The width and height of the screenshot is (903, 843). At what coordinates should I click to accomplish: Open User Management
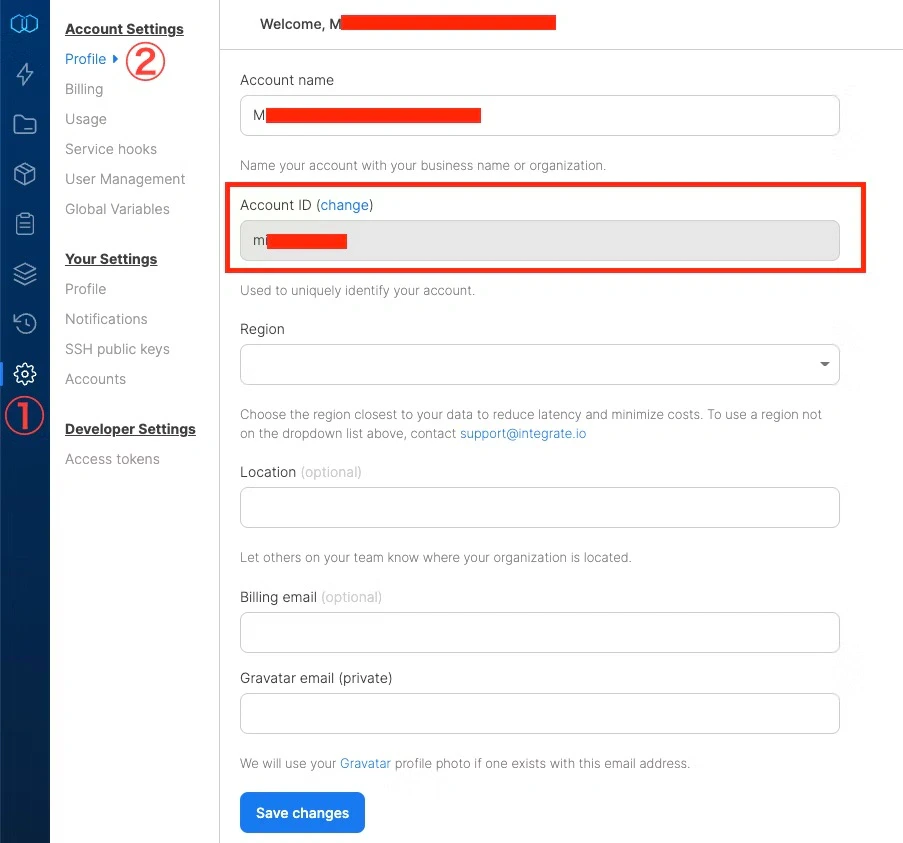point(125,179)
